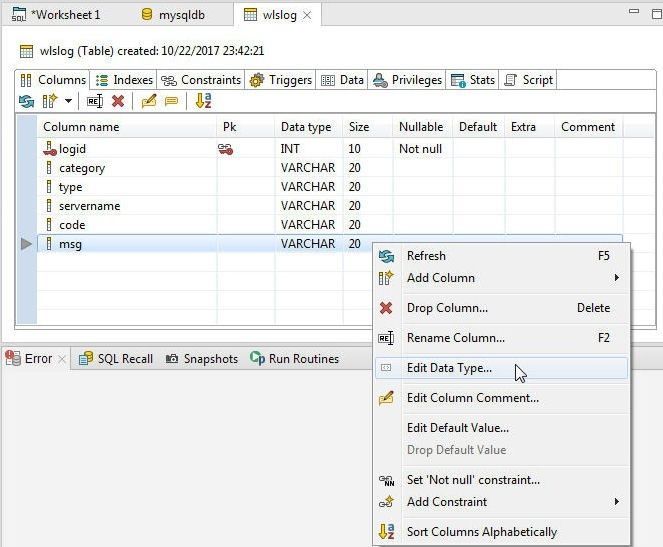Click the Rename Column toolbar icon
663x547 pixels.
tap(95, 101)
